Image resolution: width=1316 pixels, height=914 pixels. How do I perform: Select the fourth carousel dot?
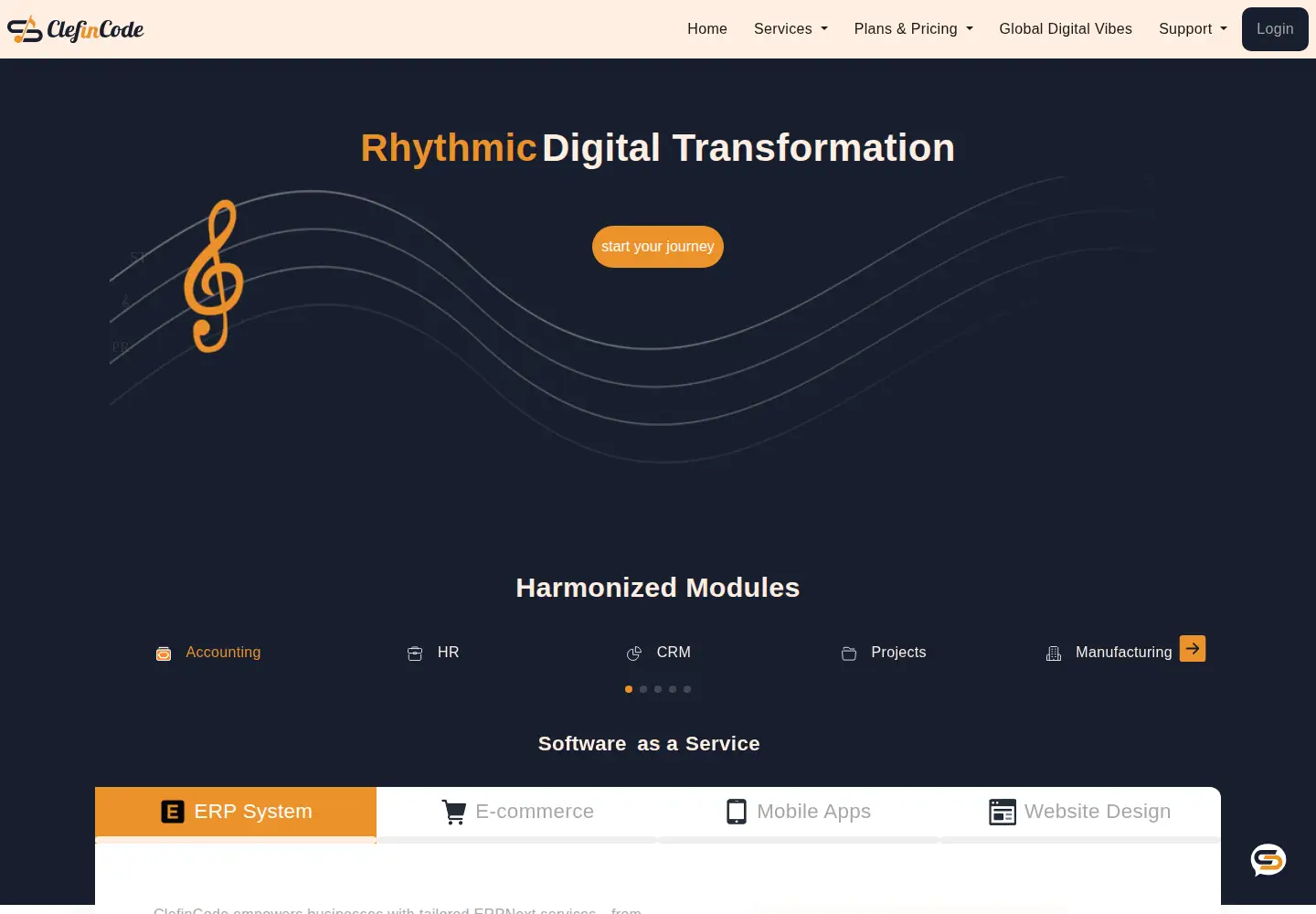click(x=673, y=689)
